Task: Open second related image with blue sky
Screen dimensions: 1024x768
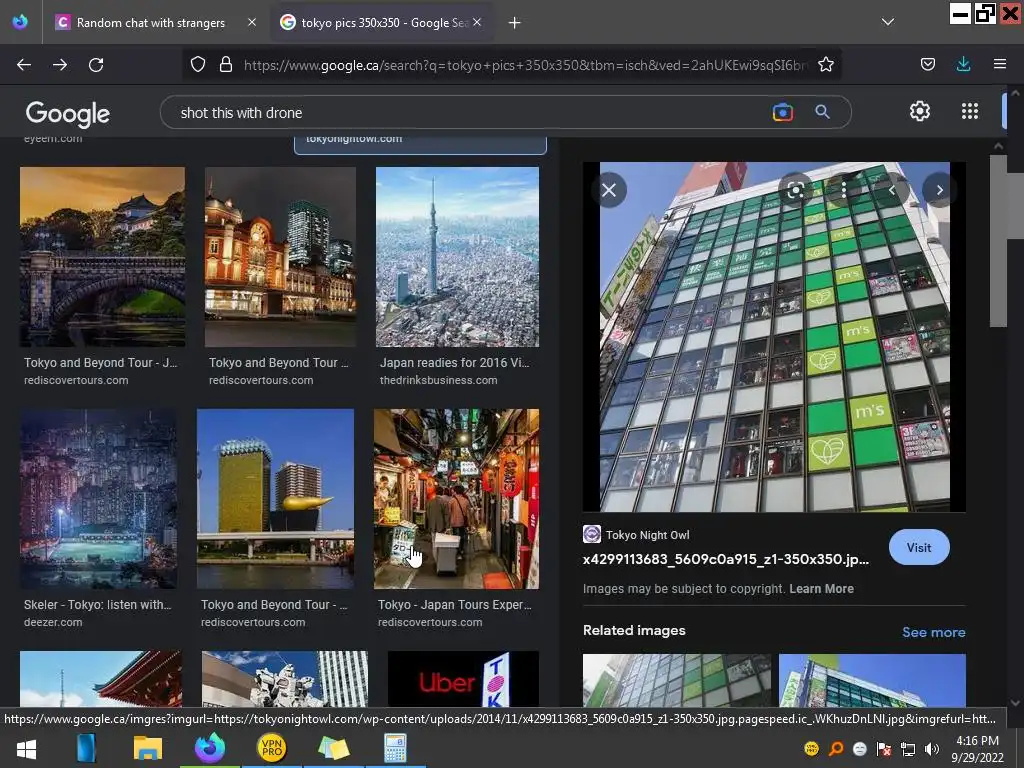Action: 872,680
